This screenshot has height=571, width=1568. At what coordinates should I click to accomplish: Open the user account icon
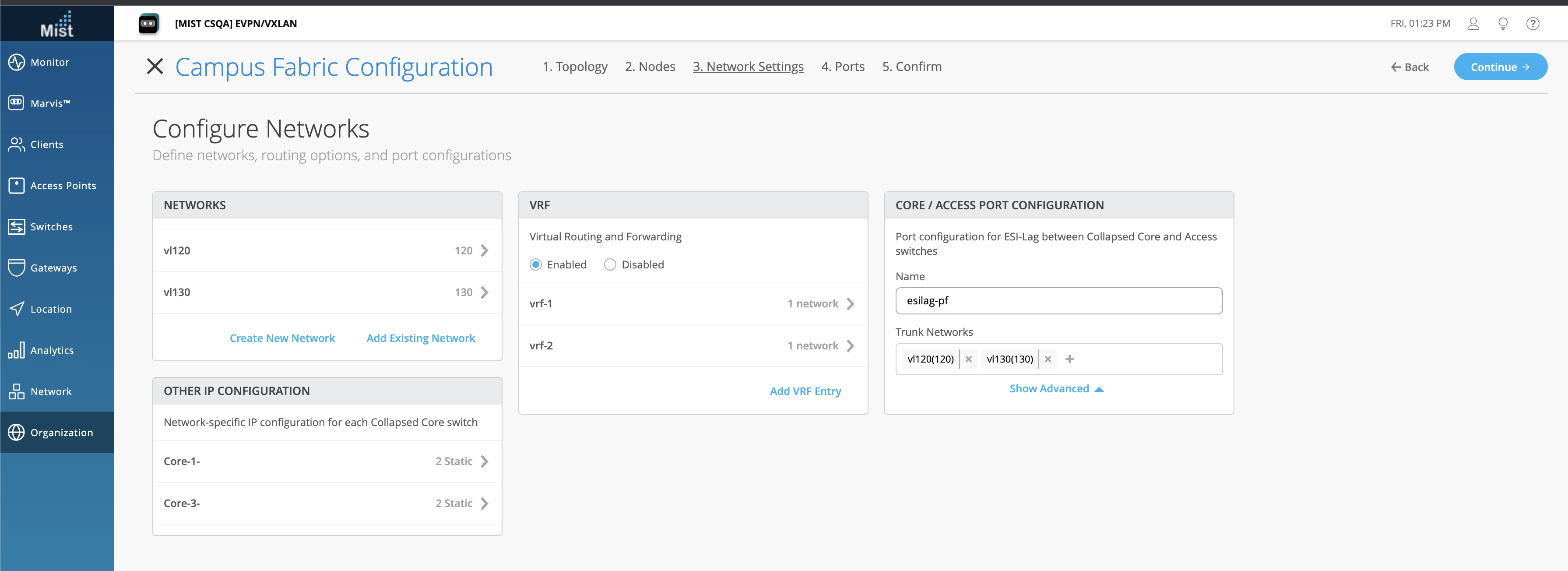[1473, 24]
